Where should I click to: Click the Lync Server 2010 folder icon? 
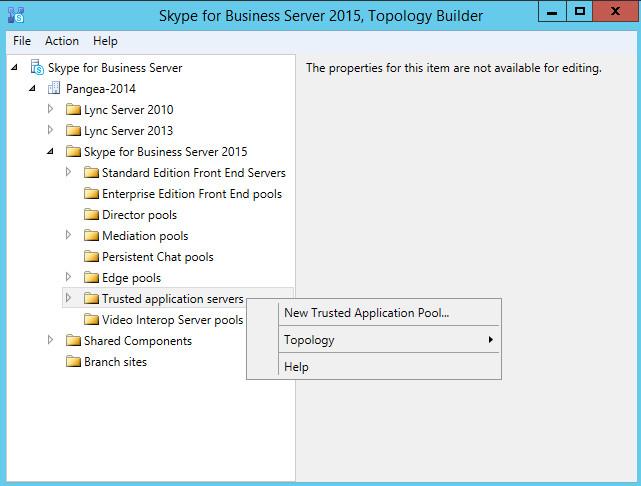click(73, 110)
